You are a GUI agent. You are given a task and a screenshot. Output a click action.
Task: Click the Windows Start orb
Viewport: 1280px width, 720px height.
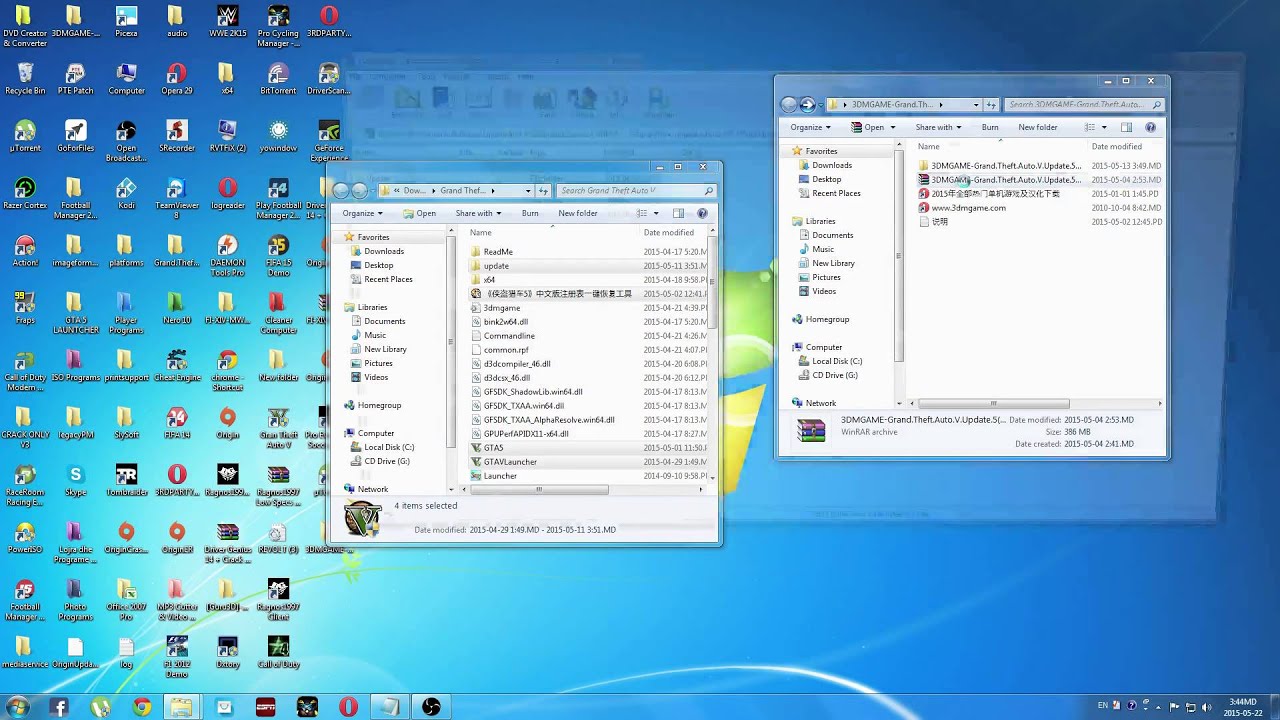pos(17,707)
